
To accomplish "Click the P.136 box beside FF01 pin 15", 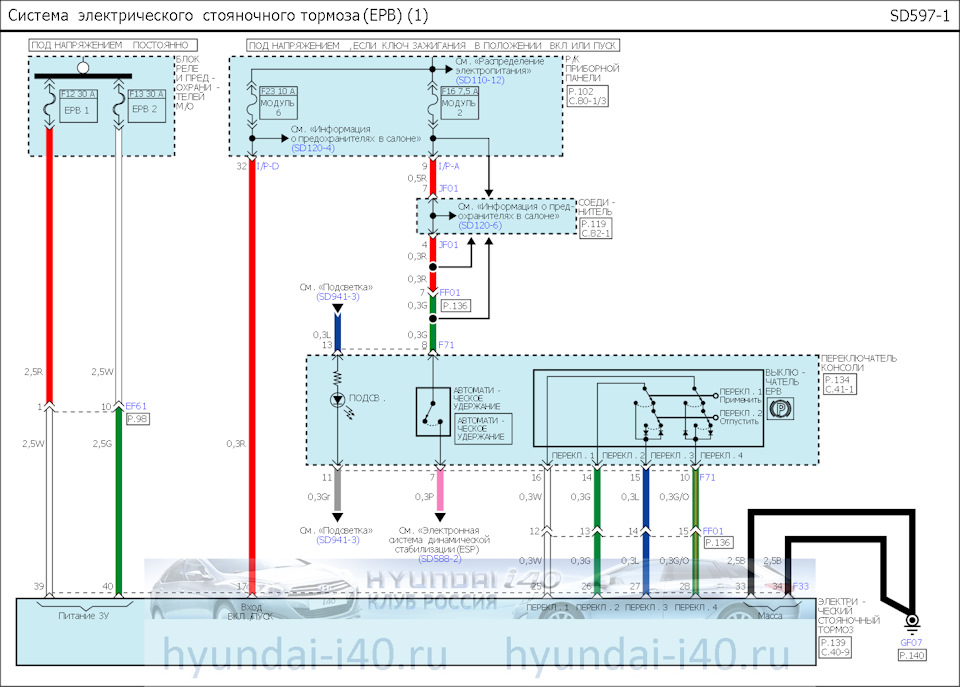I will [718, 542].
